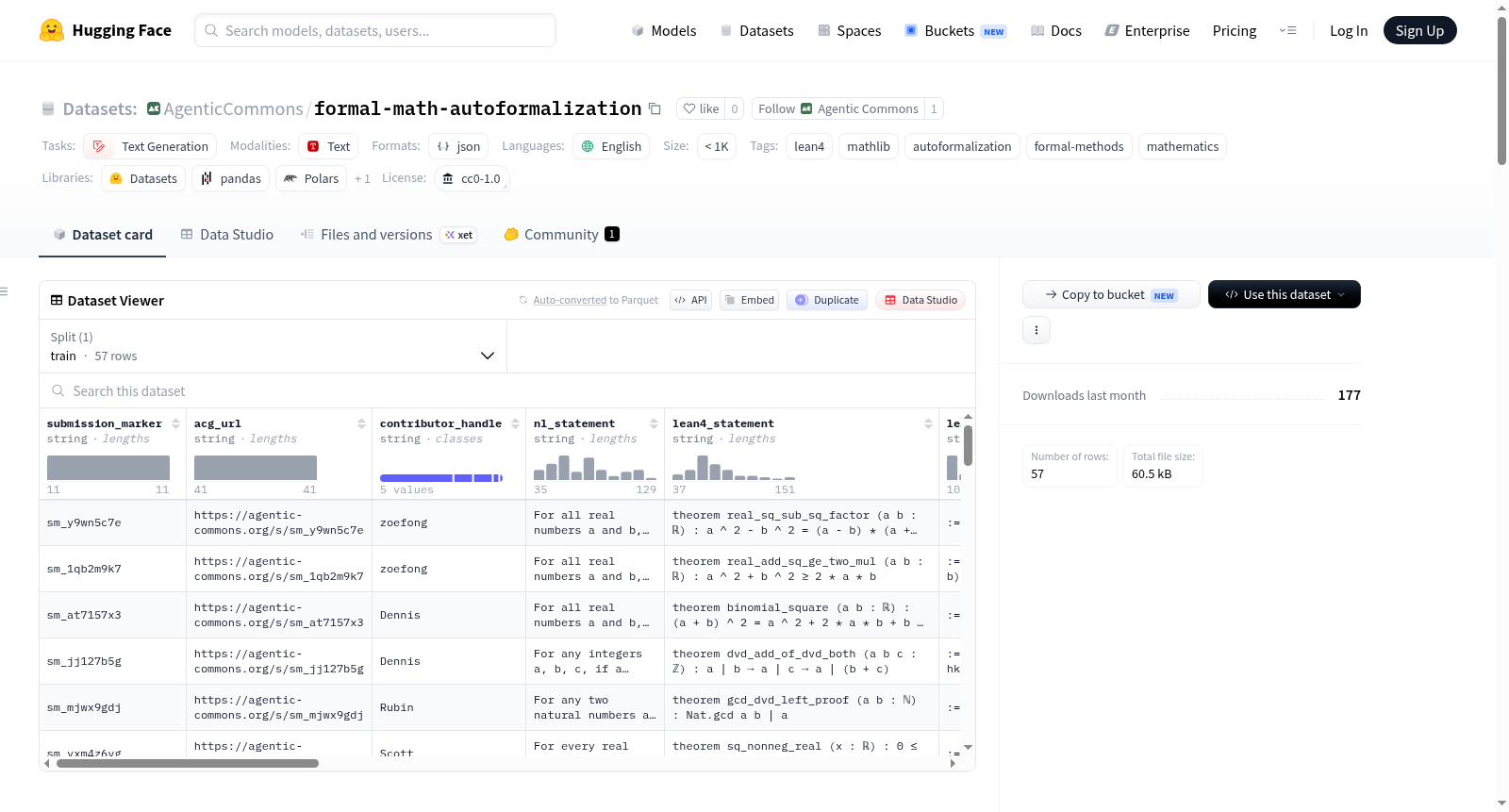Open the Auto-converted to Parquet link
Viewport: 1509px width, 812px height.
(x=570, y=300)
